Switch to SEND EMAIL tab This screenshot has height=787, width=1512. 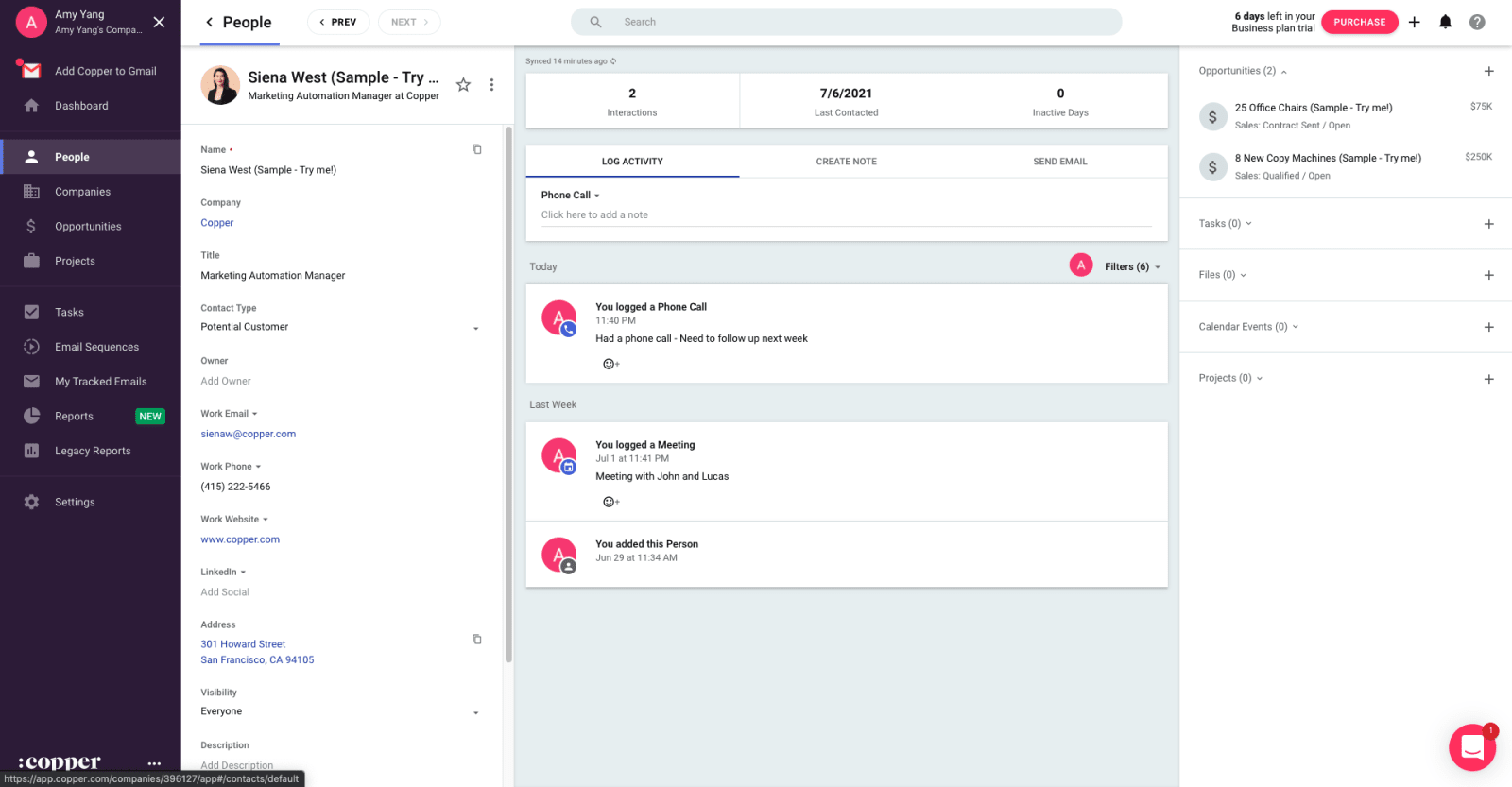(x=1060, y=162)
